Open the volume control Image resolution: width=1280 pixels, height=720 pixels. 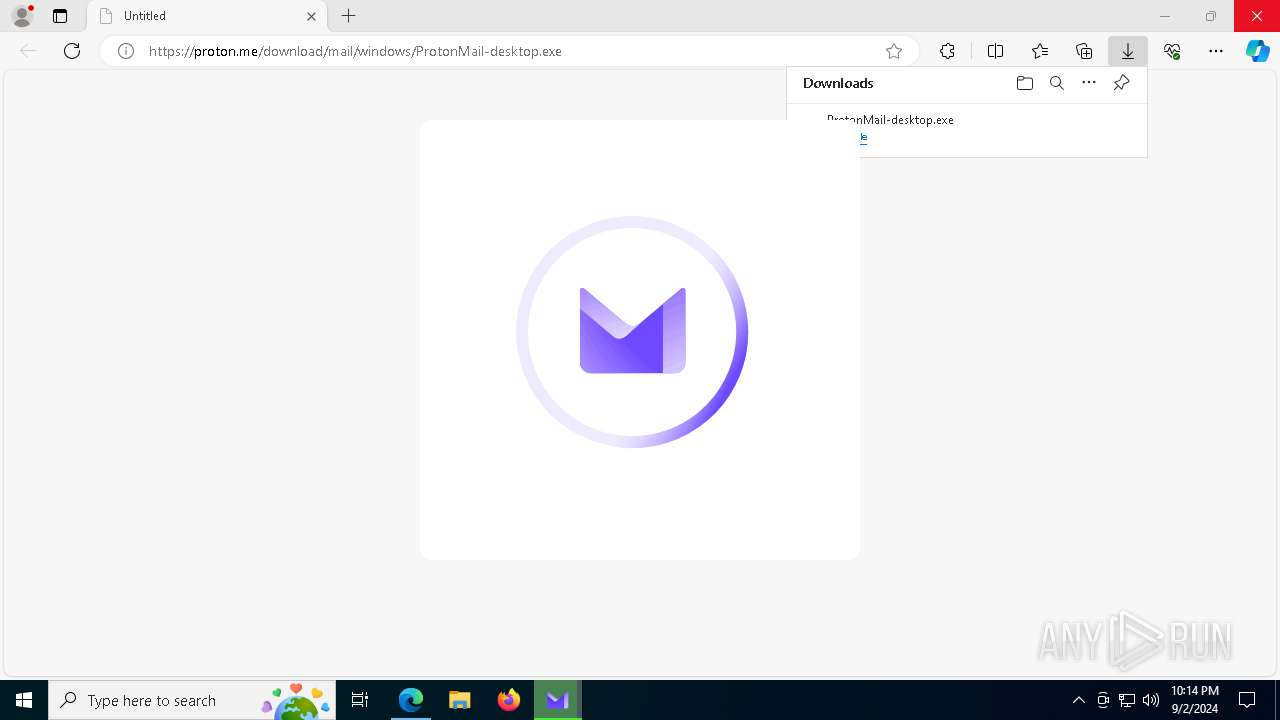pyautogui.click(x=1150, y=700)
